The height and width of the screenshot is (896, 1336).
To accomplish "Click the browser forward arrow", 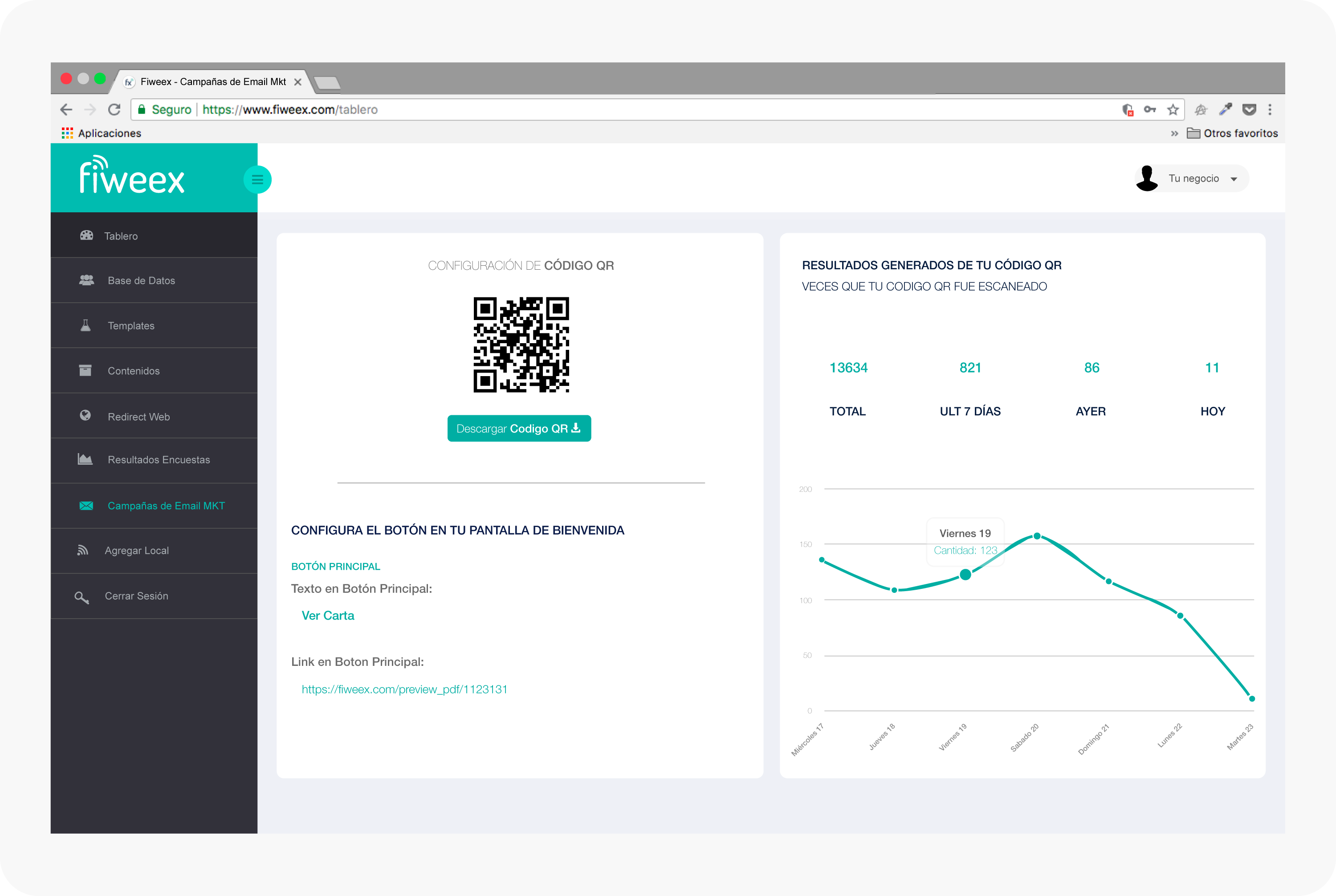I will 90,109.
